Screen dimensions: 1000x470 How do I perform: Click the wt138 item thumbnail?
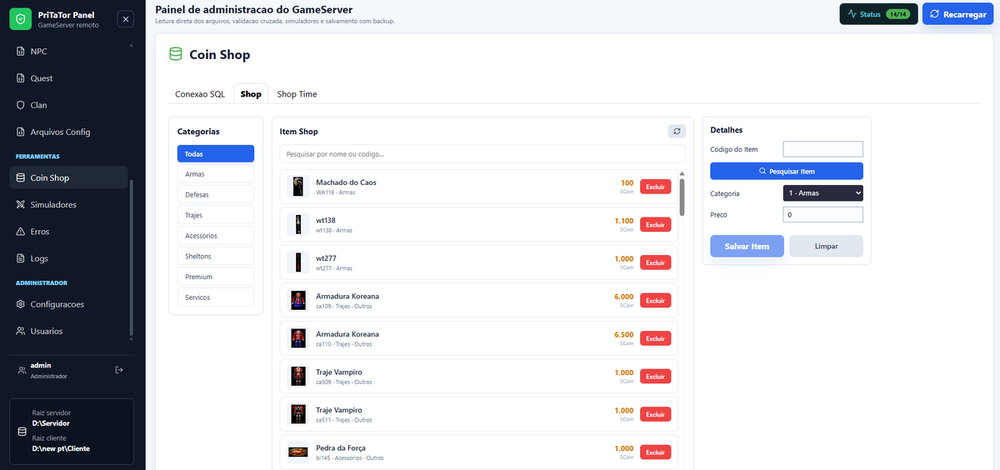click(298, 224)
